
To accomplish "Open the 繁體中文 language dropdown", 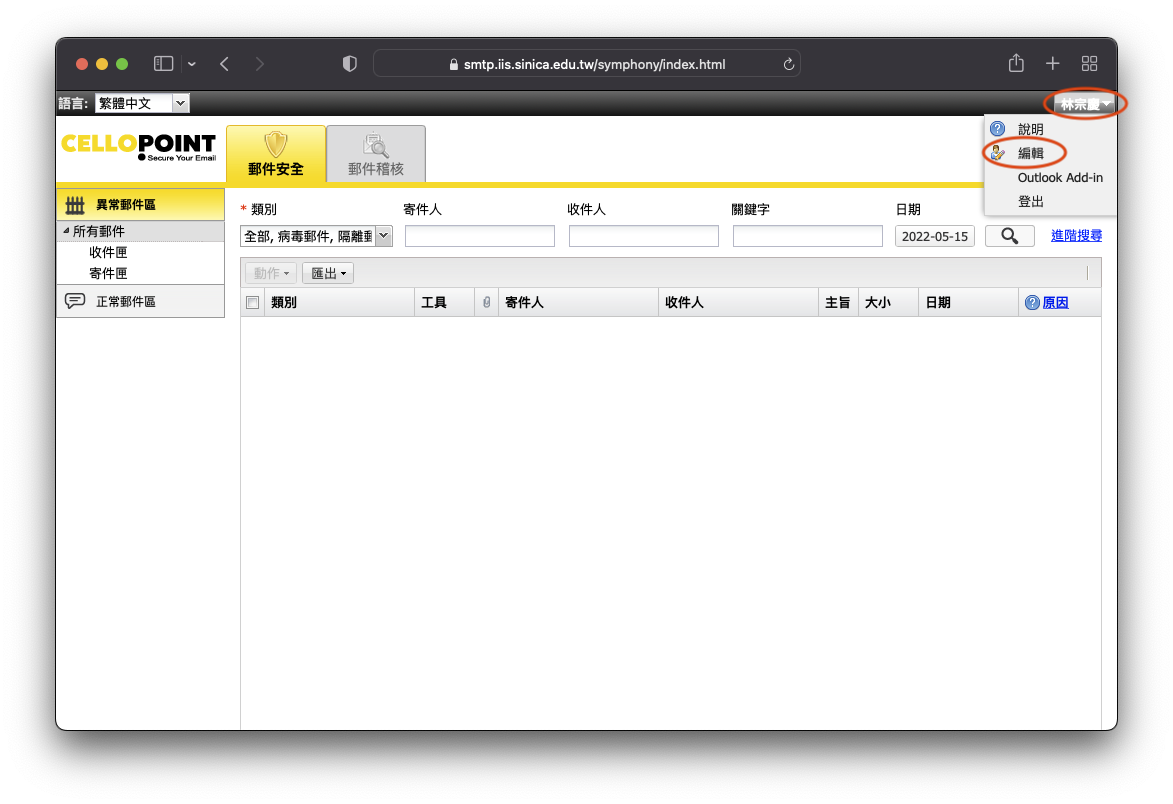I will [x=142, y=103].
